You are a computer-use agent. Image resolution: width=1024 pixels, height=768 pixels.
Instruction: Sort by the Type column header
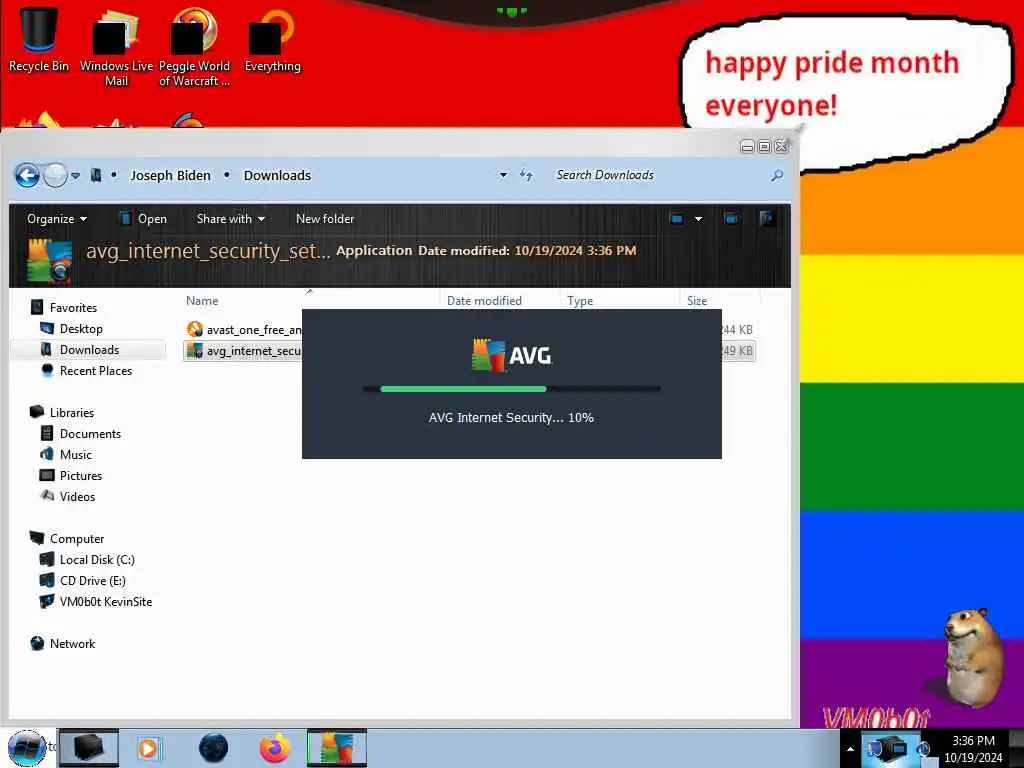tap(580, 300)
